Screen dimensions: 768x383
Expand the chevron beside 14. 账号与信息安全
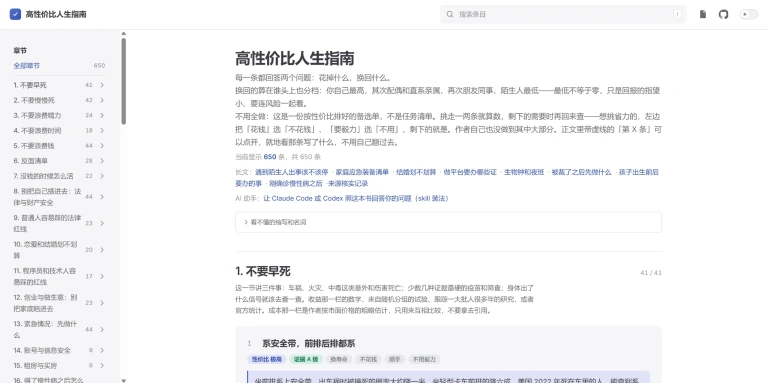click(102, 350)
